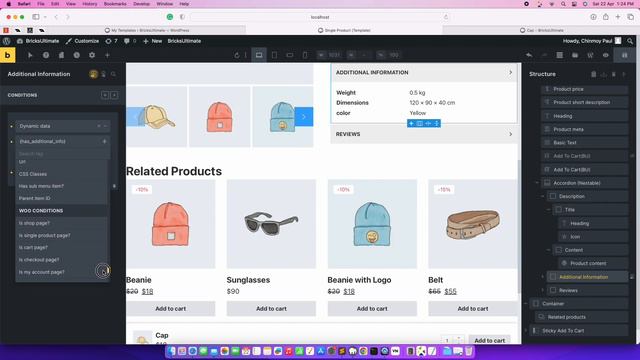Click the plus add-element icon in Bricks toolbar
640x360 pixels.
pos(107,55)
